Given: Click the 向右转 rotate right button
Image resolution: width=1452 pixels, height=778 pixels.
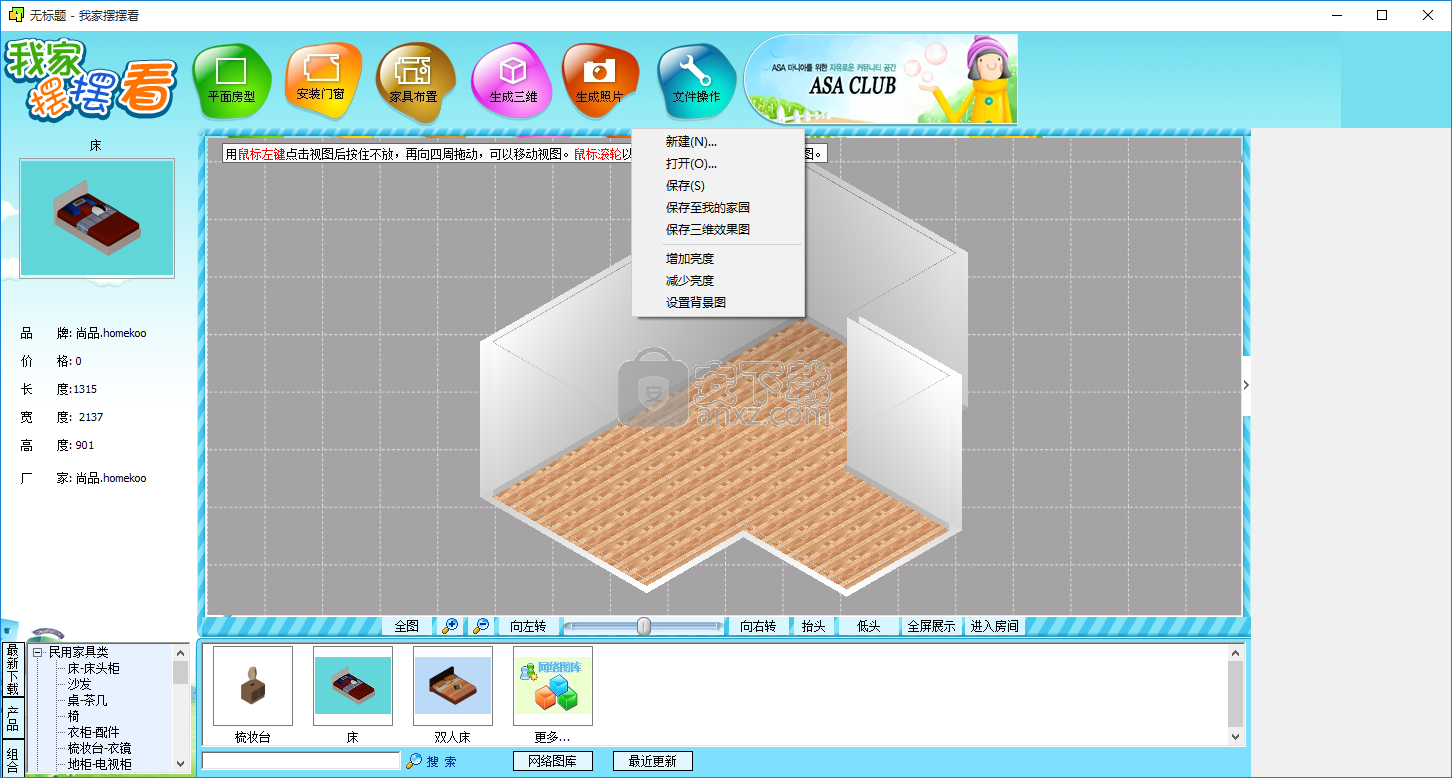Looking at the screenshot, I should (x=758, y=626).
